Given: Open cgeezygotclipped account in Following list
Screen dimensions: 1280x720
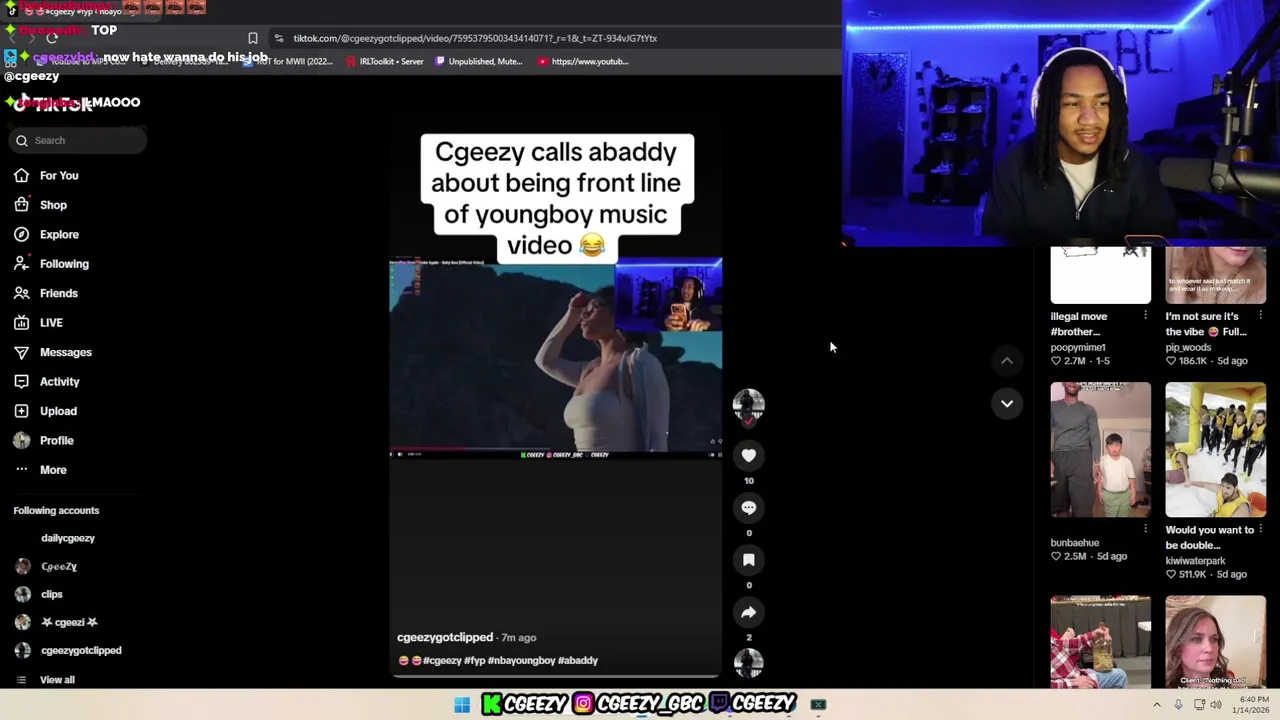Looking at the screenshot, I should (81, 650).
